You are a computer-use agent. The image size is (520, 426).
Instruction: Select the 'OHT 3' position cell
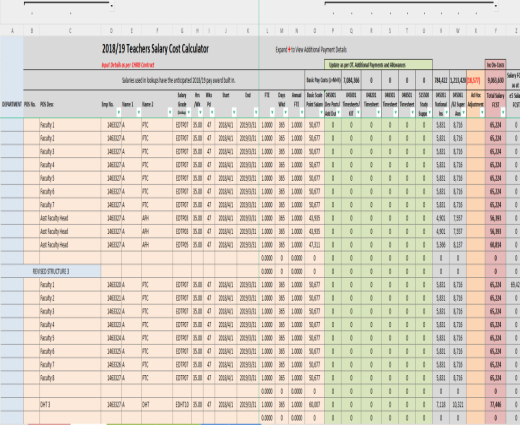point(70,405)
